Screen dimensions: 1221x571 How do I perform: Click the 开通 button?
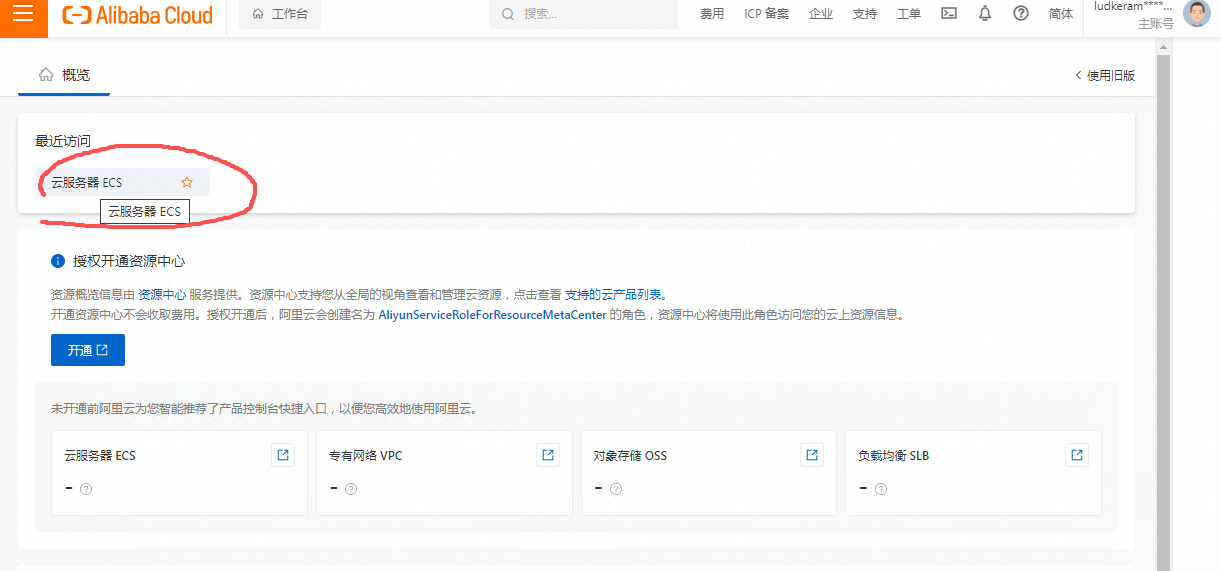[88, 350]
